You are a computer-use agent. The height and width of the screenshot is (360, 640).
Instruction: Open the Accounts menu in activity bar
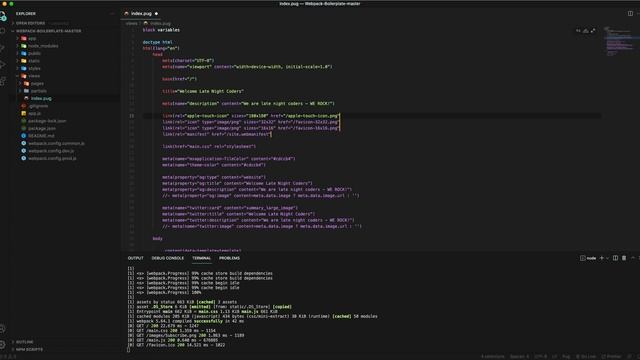point(3,329)
